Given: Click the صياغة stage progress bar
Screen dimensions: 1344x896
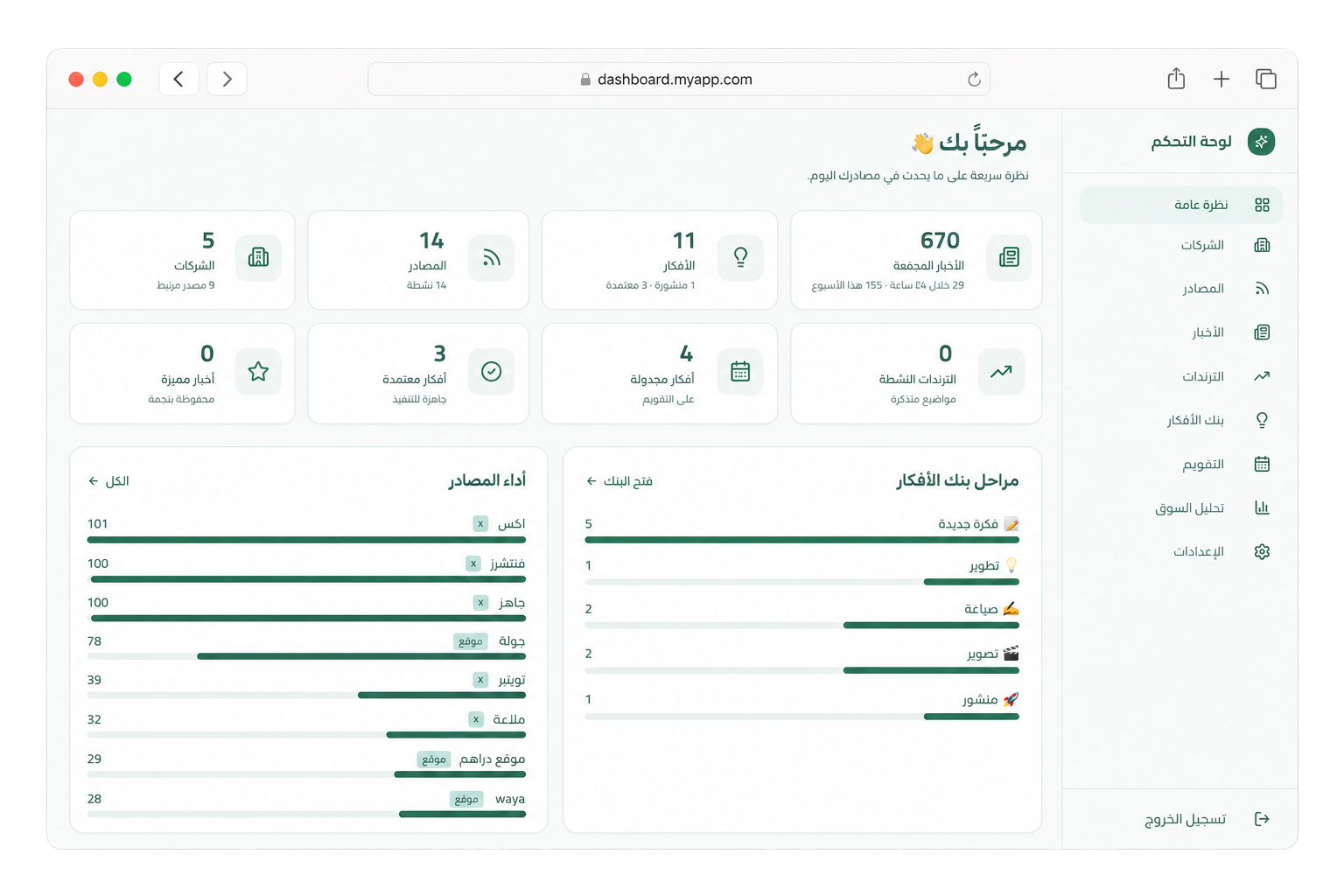Looking at the screenshot, I should click(x=801, y=626).
